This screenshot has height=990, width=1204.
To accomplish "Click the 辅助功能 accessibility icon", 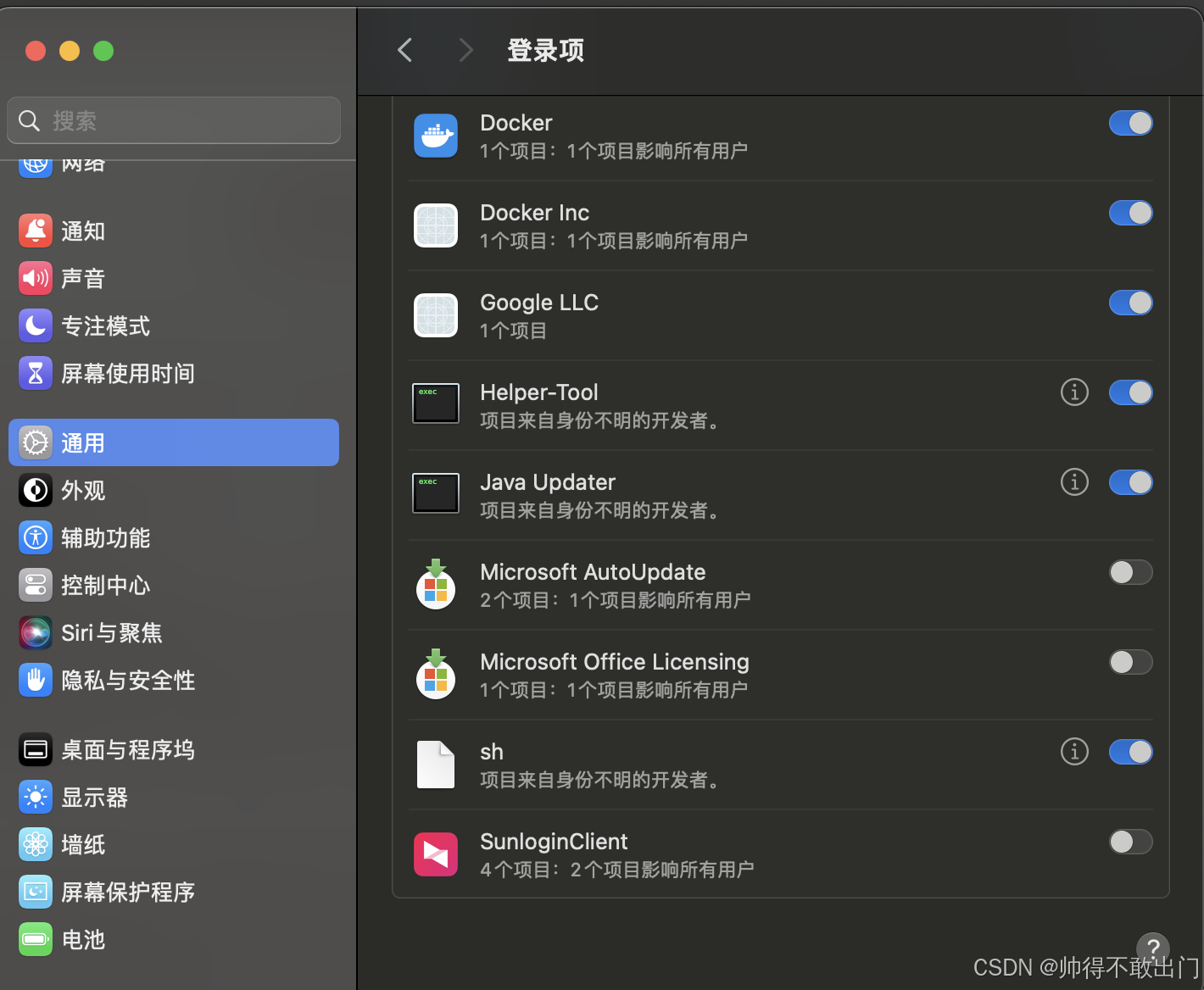I will [x=36, y=537].
